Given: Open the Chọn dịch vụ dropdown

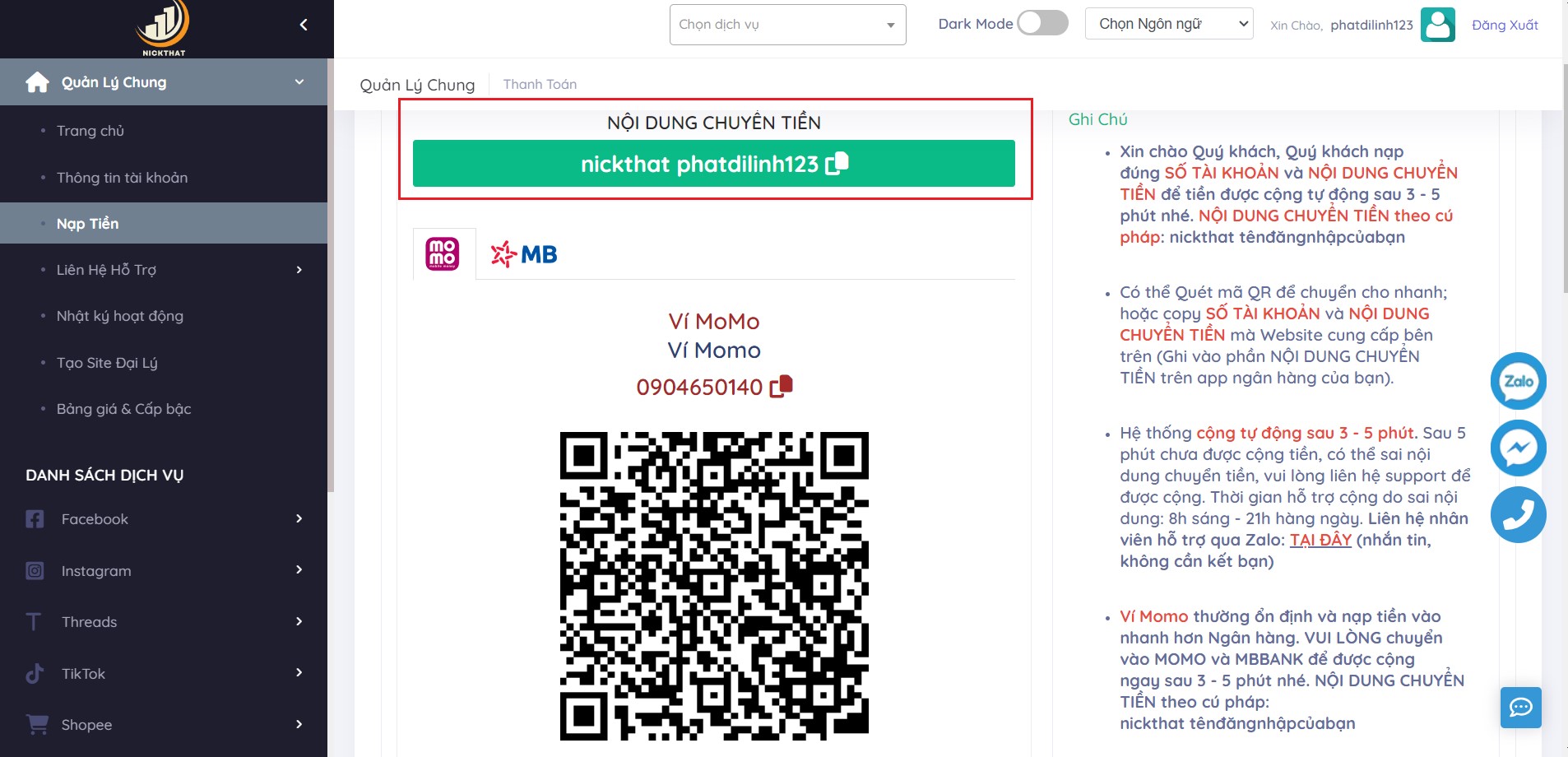Looking at the screenshot, I should click(787, 25).
